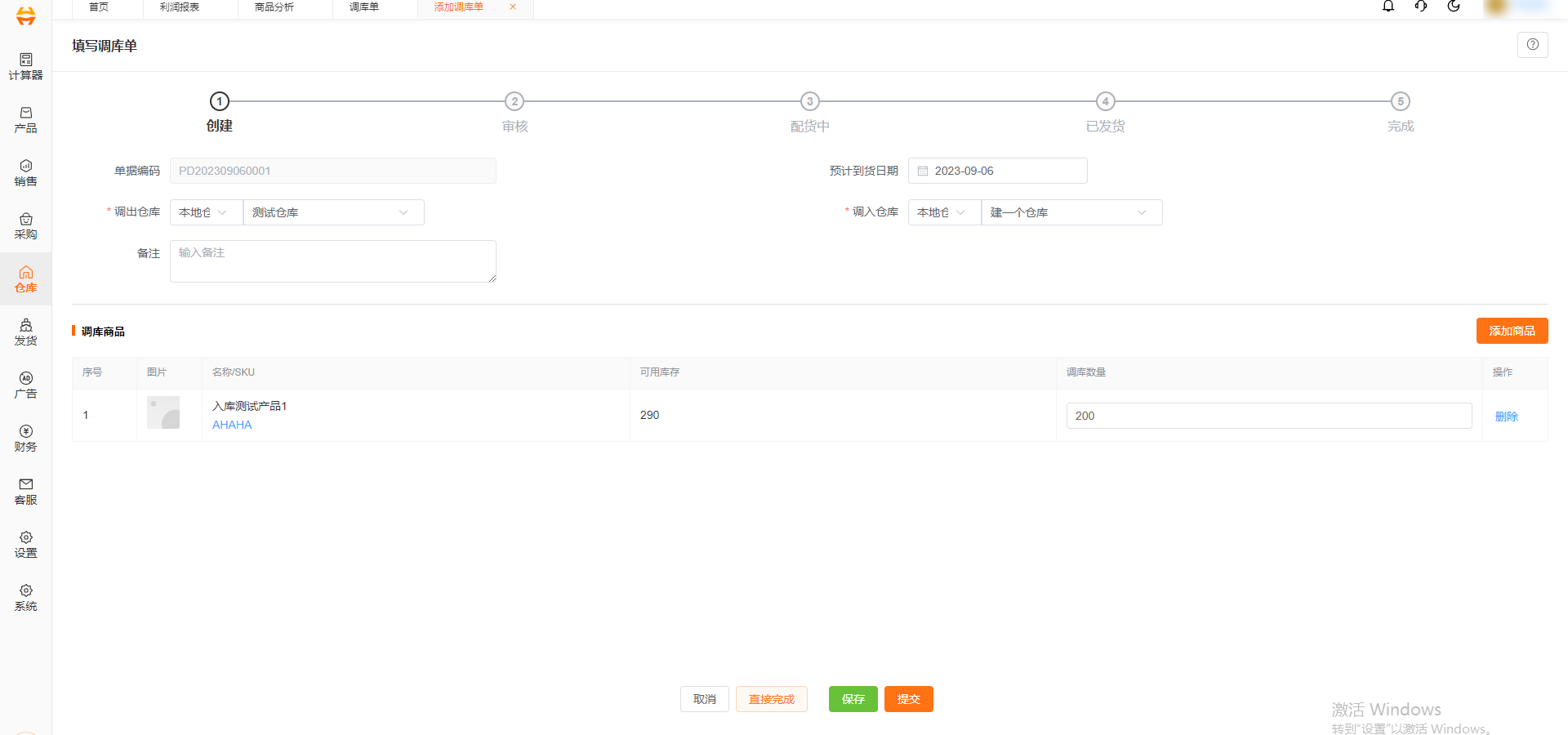Switch to the 商品分析 tab
This screenshot has height=735, width=1568.
point(274,7)
